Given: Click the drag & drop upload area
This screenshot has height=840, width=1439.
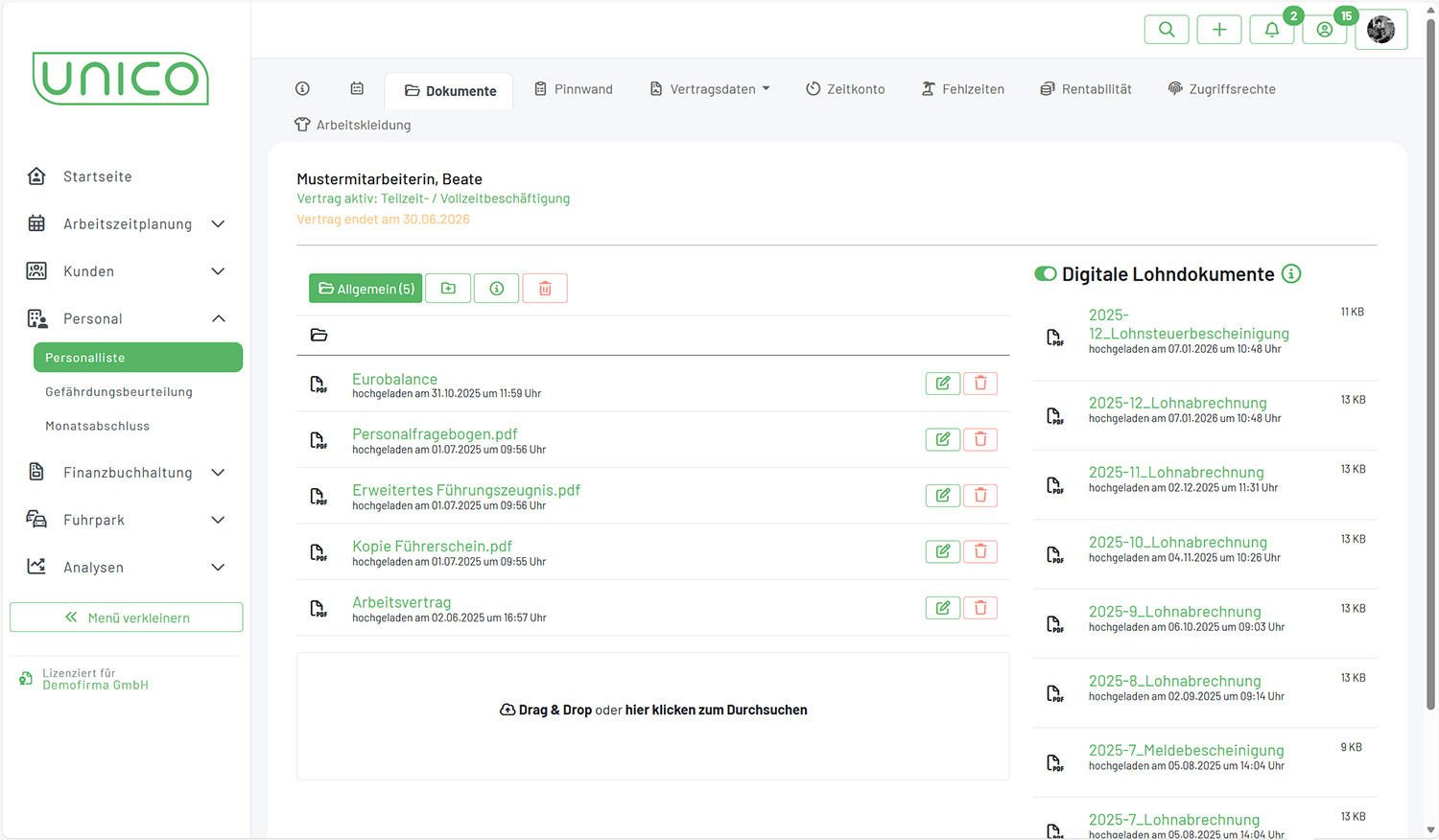Looking at the screenshot, I should pos(652,711).
